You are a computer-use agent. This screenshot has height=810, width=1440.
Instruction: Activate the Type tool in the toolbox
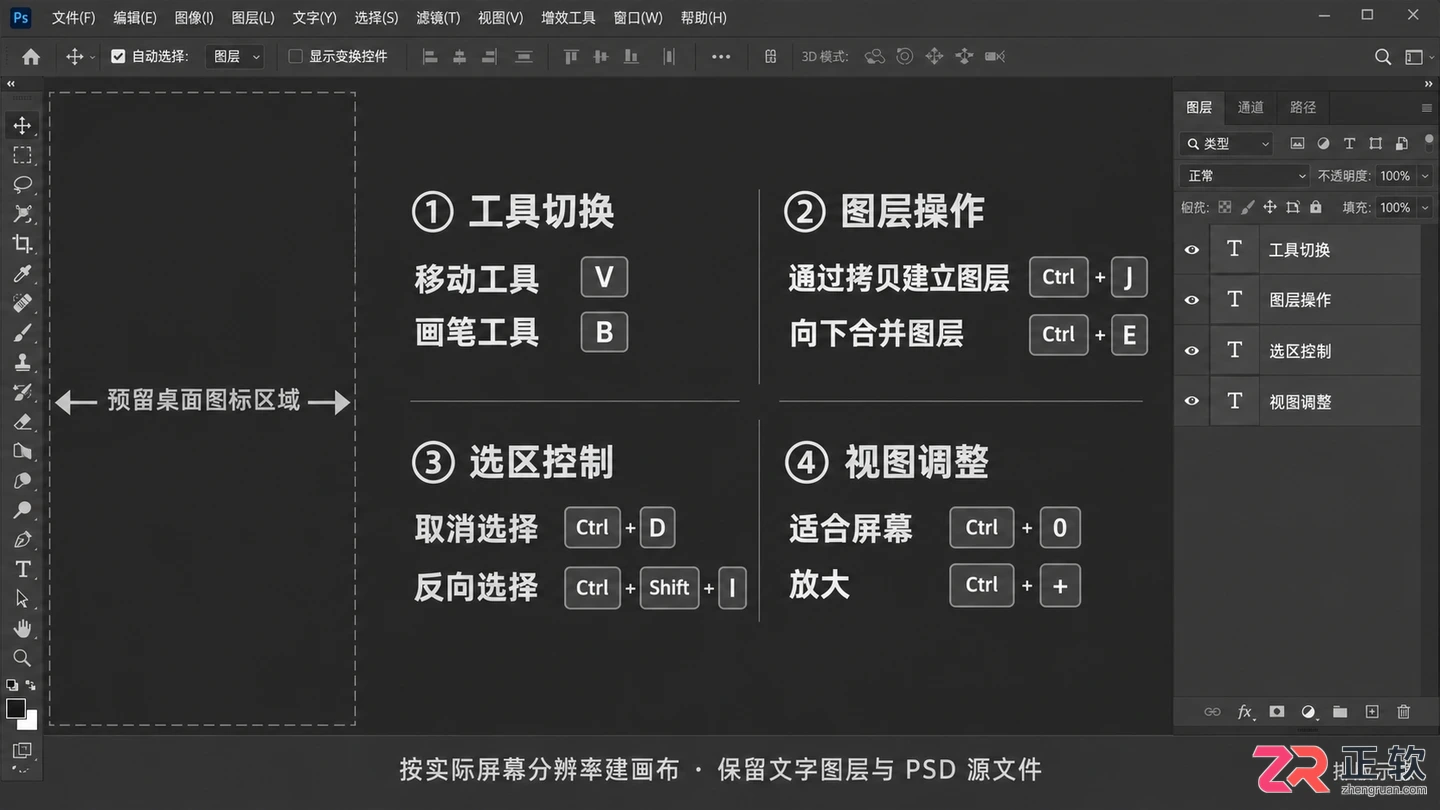(x=22, y=569)
